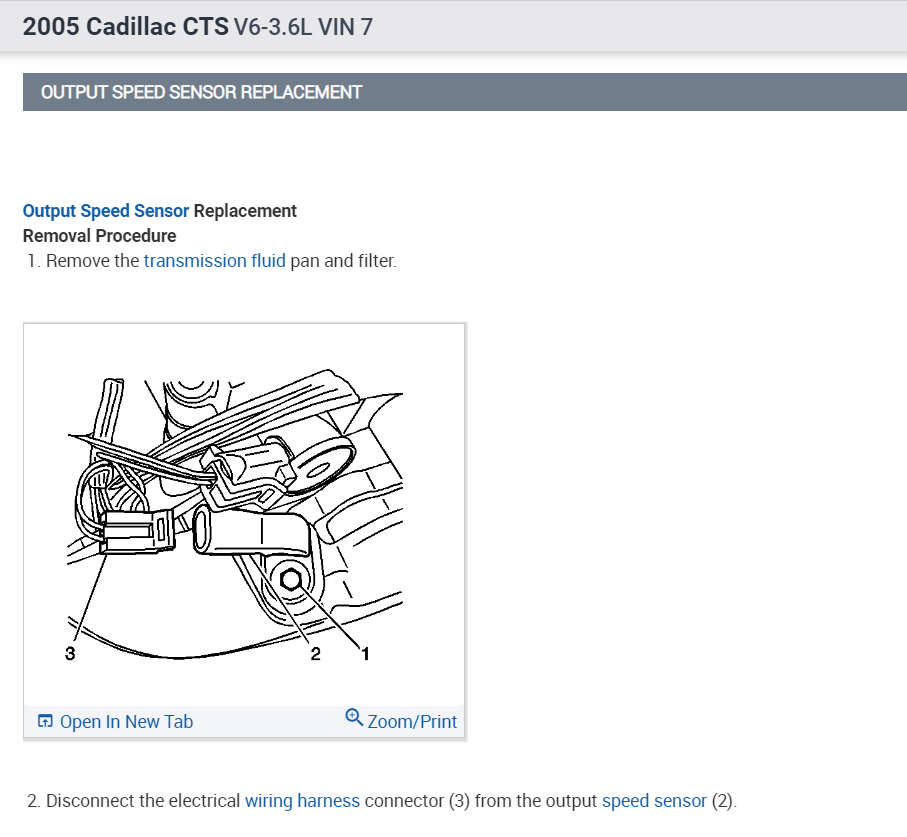Image resolution: width=907 pixels, height=837 pixels.
Task: Open the transmission fluid link
Action: (x=215, y=261)
